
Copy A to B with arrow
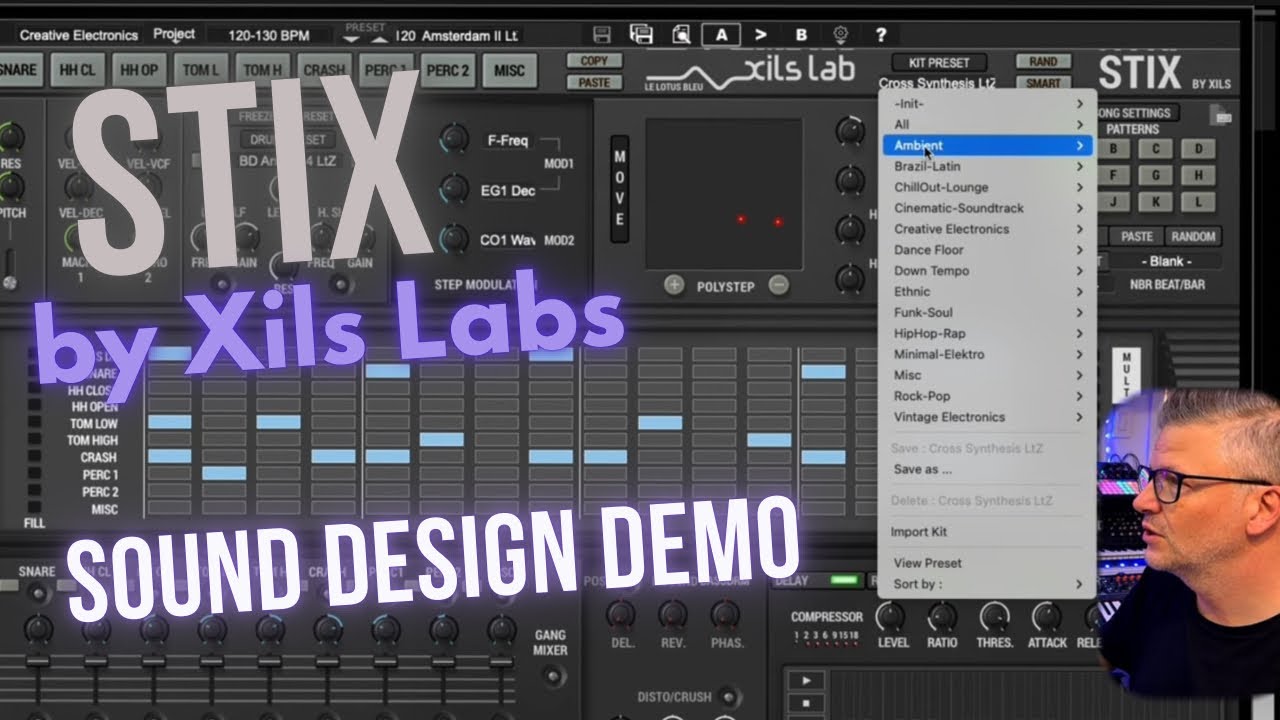coord(761,34)
